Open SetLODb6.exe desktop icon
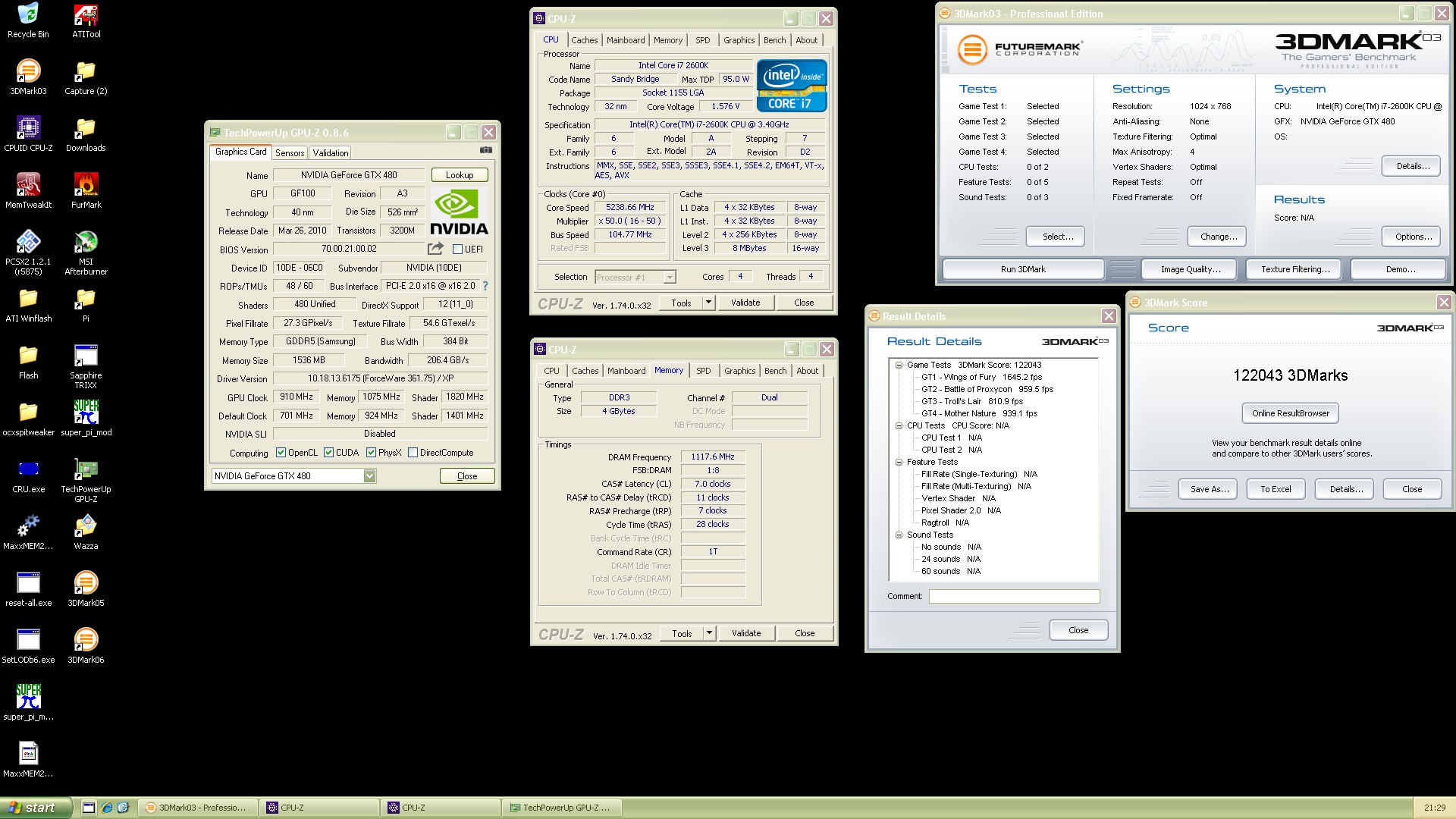Viewport: 1456px width, 819px height. point(28,646)
